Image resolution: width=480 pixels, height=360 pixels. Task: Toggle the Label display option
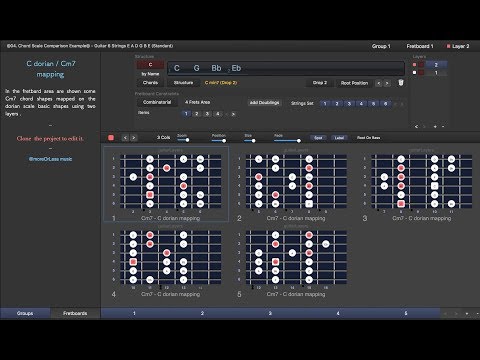click(339, 138)
